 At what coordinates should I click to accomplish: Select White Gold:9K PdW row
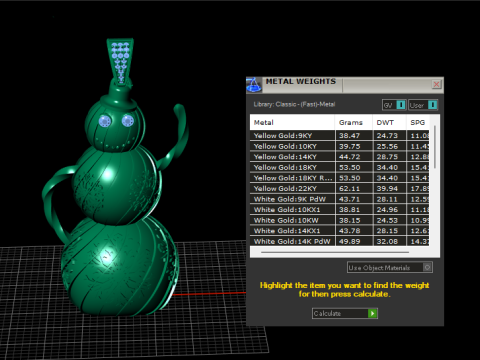[x=339, y=199]
